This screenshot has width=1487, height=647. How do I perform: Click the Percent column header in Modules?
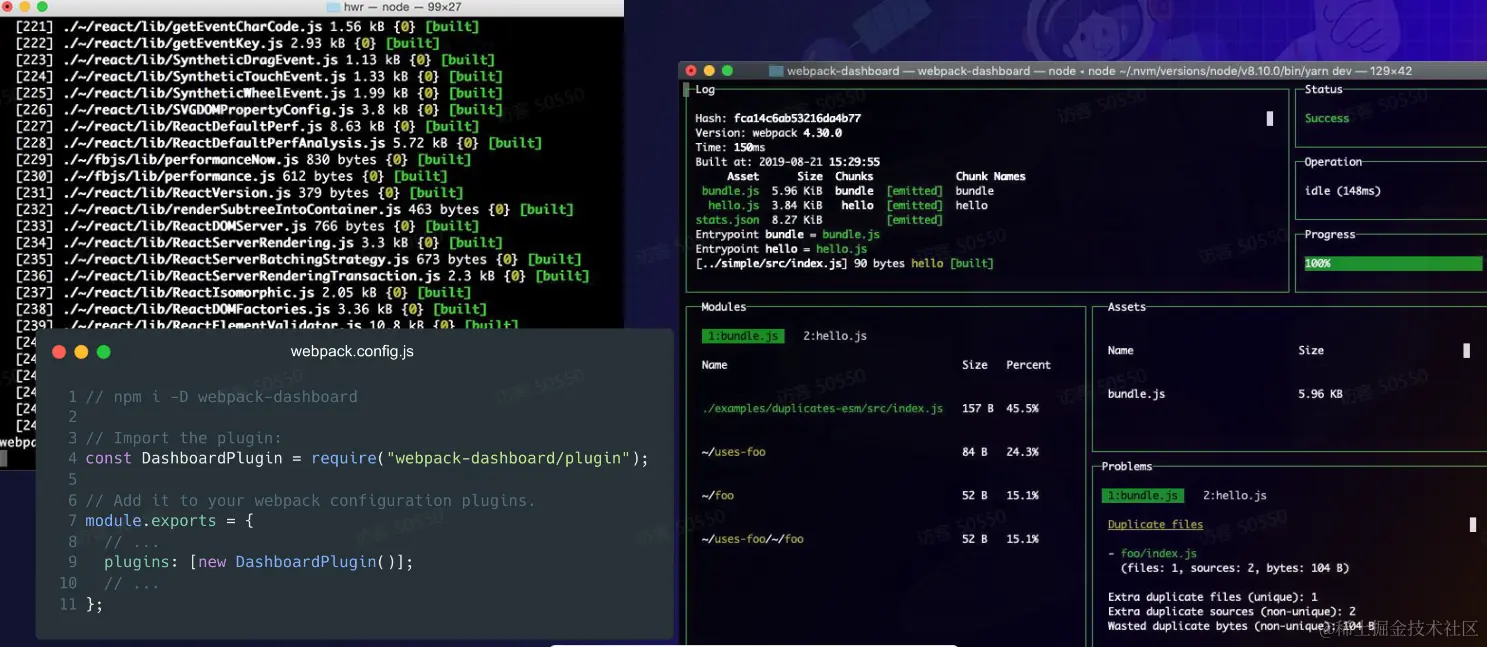(x=1028, y=365)
